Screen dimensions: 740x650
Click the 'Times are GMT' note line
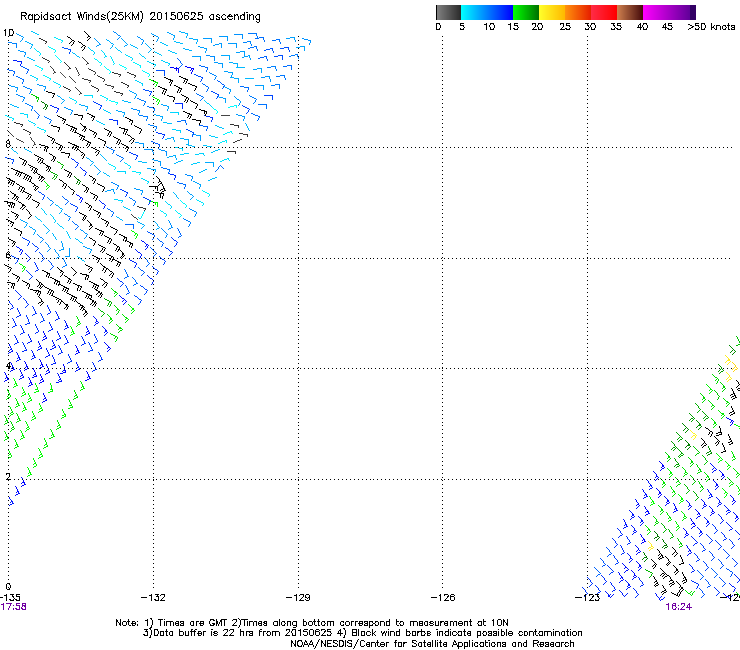312,623
